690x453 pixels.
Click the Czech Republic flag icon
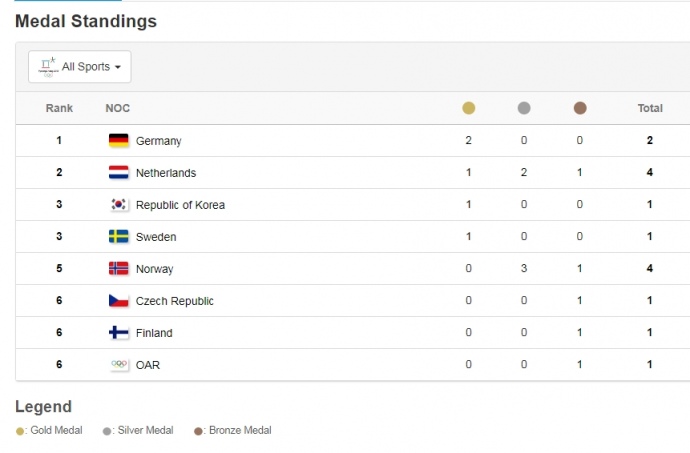(x=118, y=301)
